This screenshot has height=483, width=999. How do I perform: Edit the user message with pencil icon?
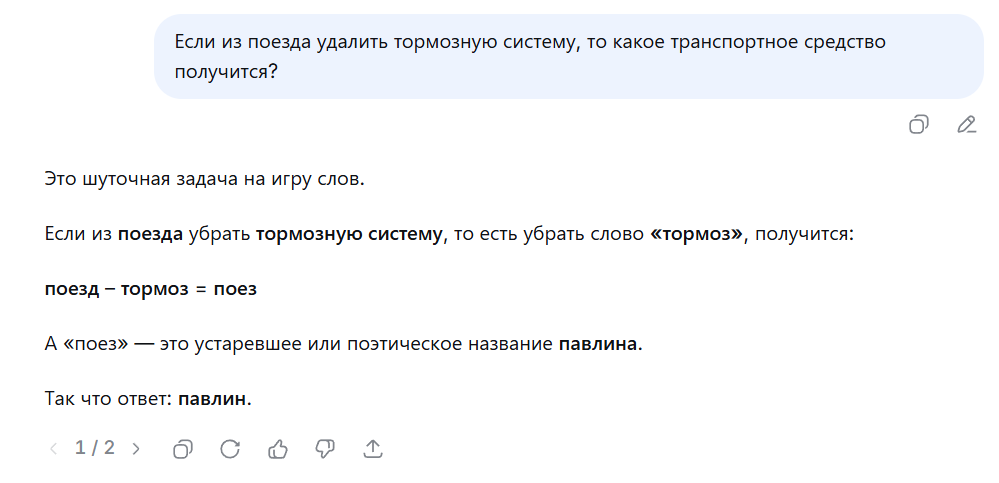click(x=966, y=125)
